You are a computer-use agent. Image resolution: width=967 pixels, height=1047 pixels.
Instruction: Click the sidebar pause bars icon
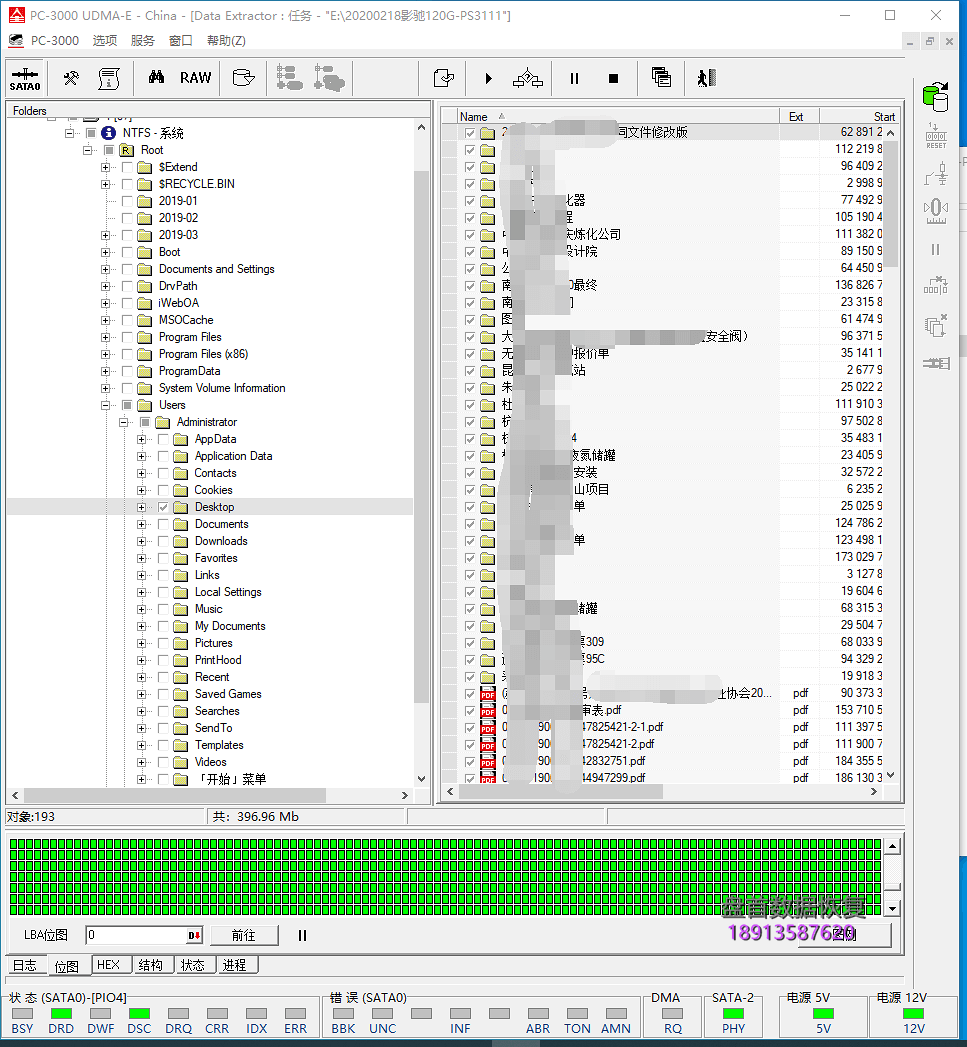click(936, 250)
